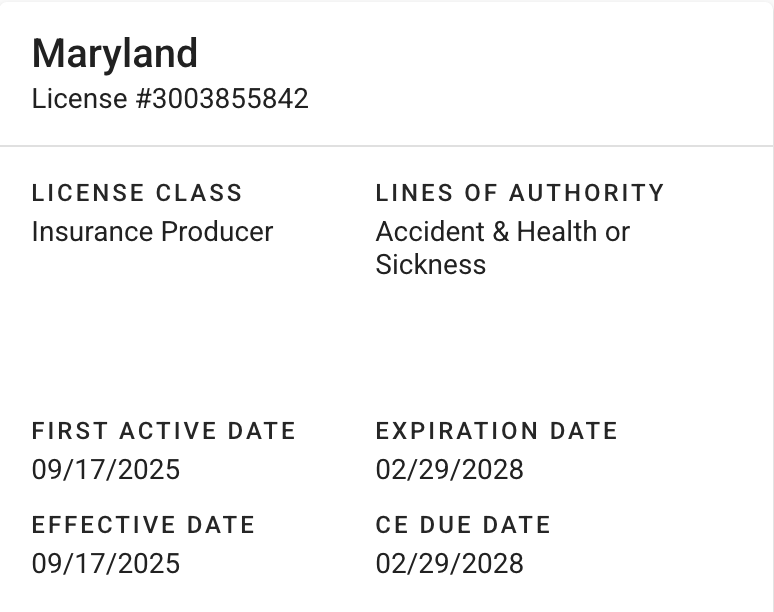
Task: Click the date under First Active Date
Action: tap(106, 469)
